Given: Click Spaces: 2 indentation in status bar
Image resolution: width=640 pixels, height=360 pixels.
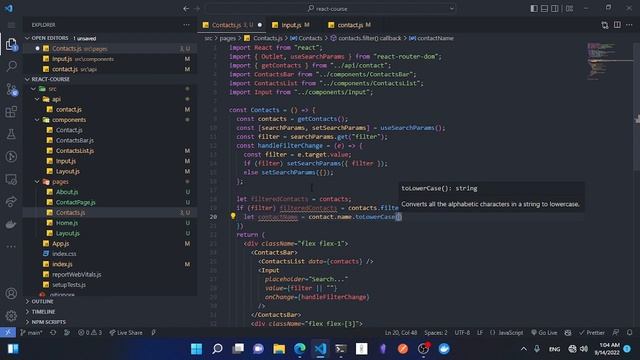Looking at the screenshot, I should [436, 333].
